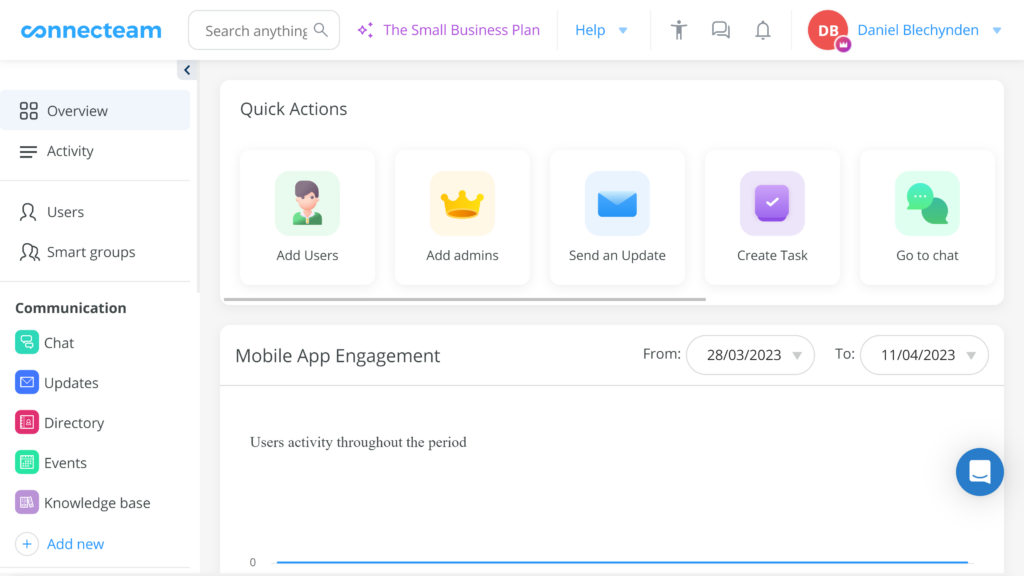Open the notifications bell
This screenshot has height=576, width=1024.
[763, 30]
